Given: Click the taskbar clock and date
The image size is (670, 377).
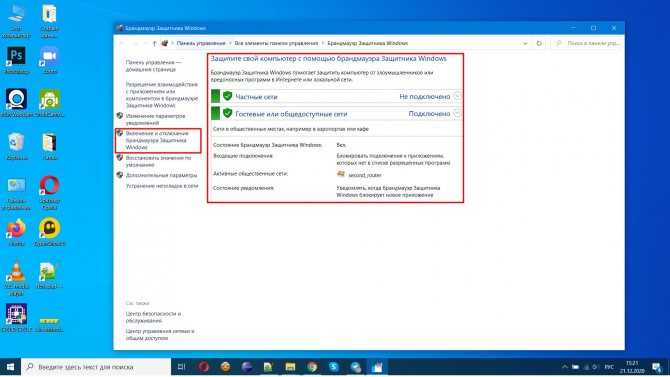Looking at the screenshot, I should click(632, 367).
